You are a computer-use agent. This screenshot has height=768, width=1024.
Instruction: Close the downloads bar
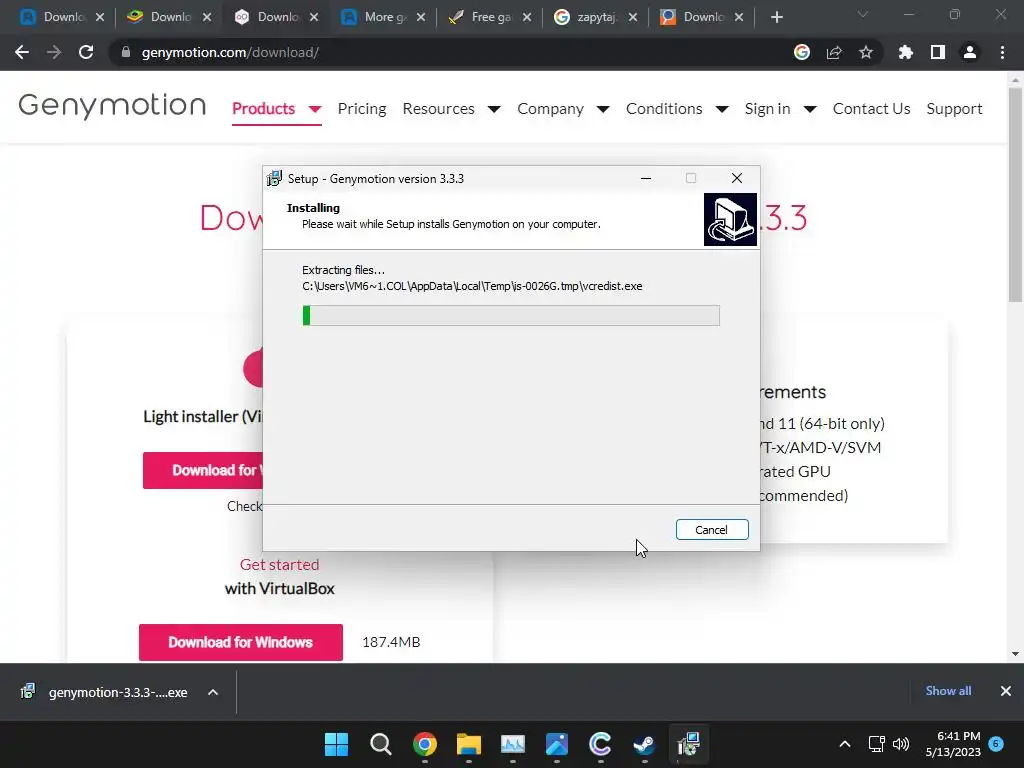tap(1006, 690)
